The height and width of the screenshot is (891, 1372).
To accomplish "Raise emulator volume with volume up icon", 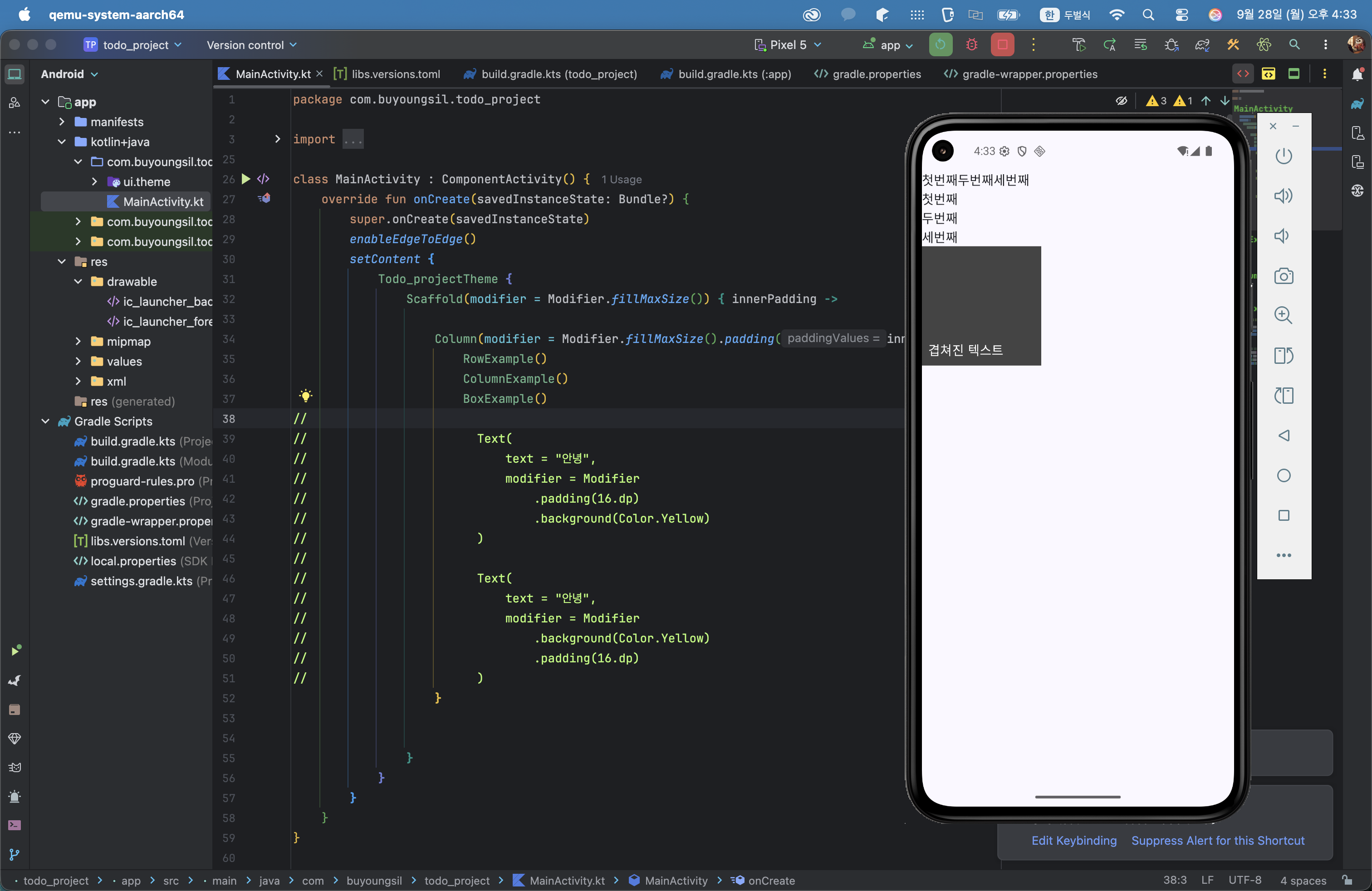I will (1283, 196).
